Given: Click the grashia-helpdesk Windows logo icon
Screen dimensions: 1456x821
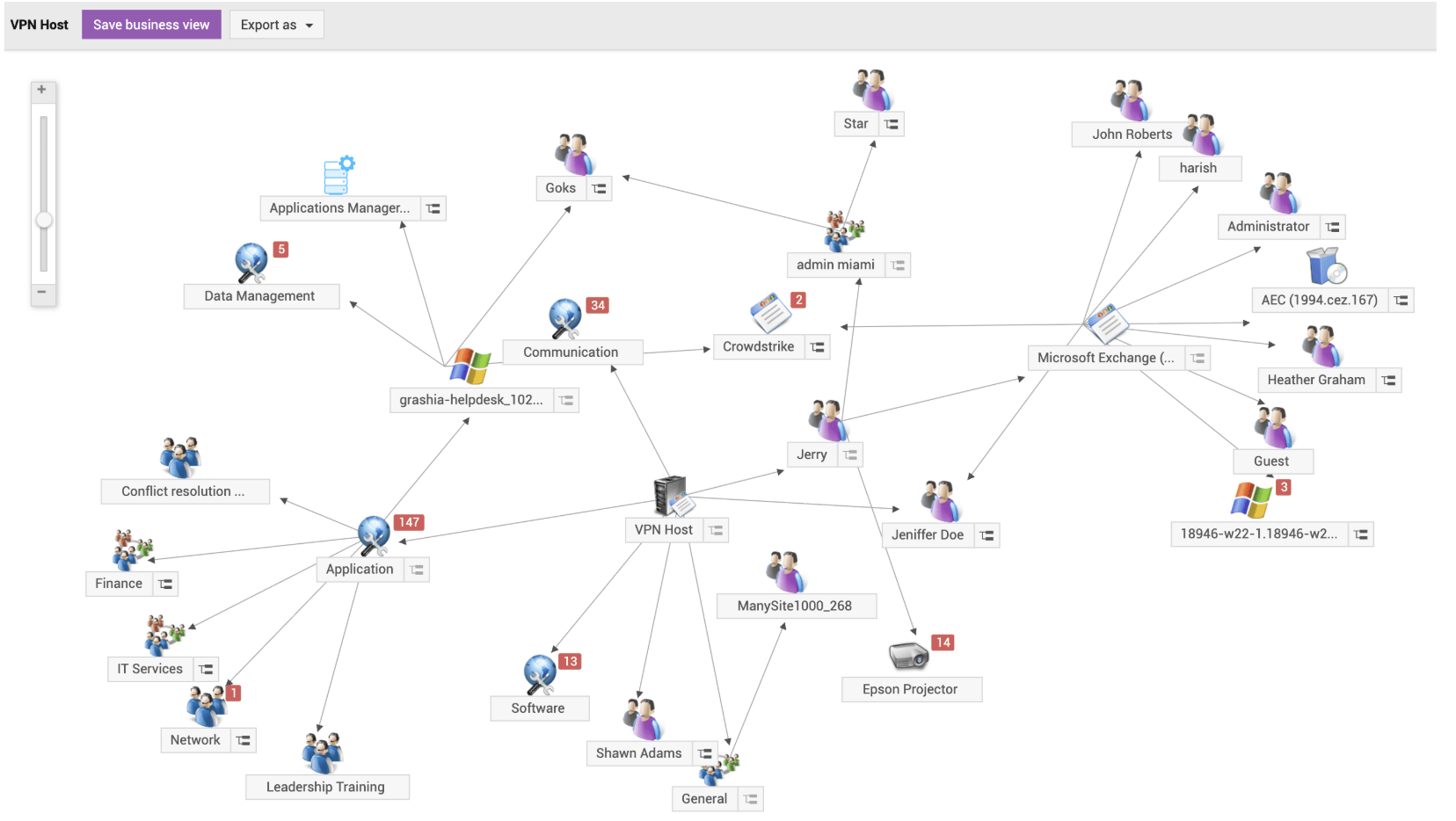Looking at the screenshot, I should [470, 366].
